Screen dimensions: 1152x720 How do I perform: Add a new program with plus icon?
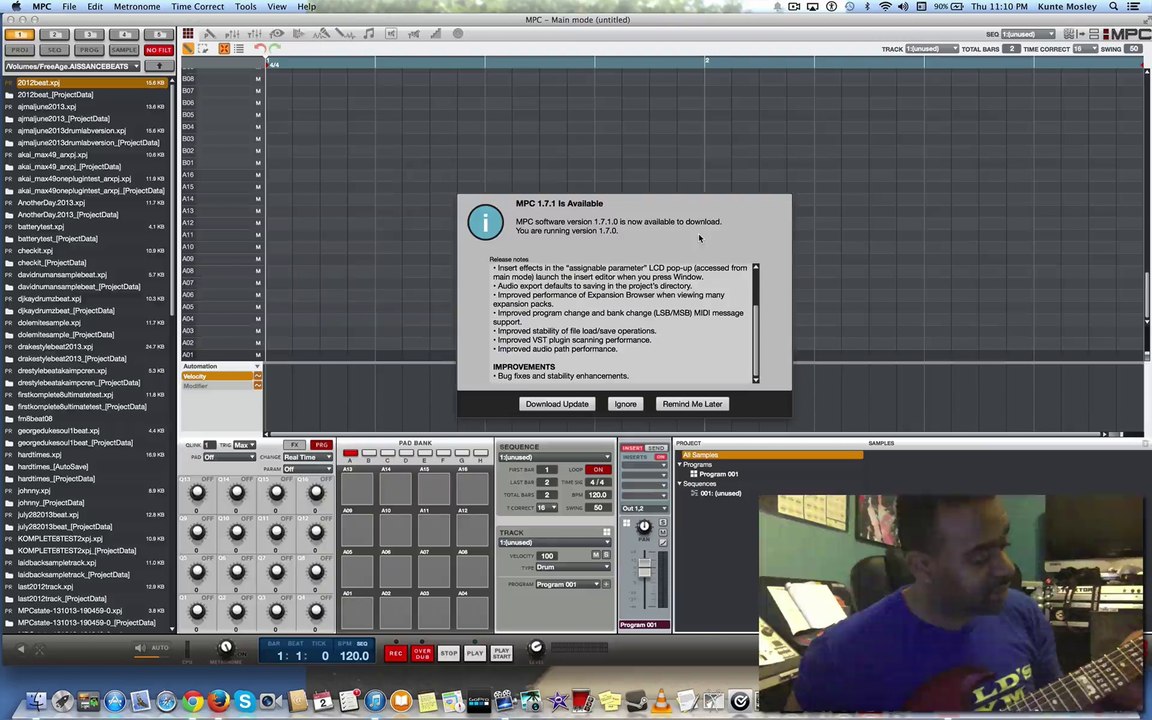coord(606,584)
